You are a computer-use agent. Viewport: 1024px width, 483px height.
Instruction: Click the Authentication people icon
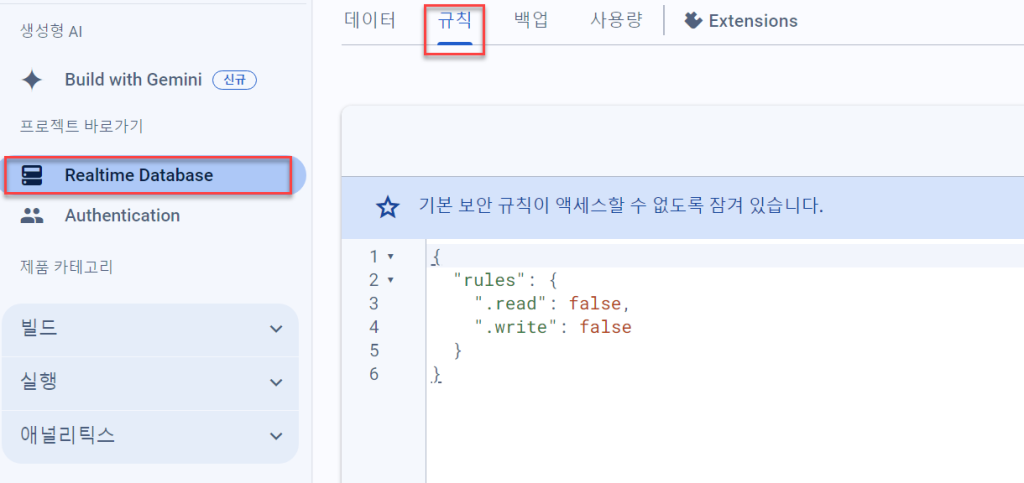click(x=32, y=216)
